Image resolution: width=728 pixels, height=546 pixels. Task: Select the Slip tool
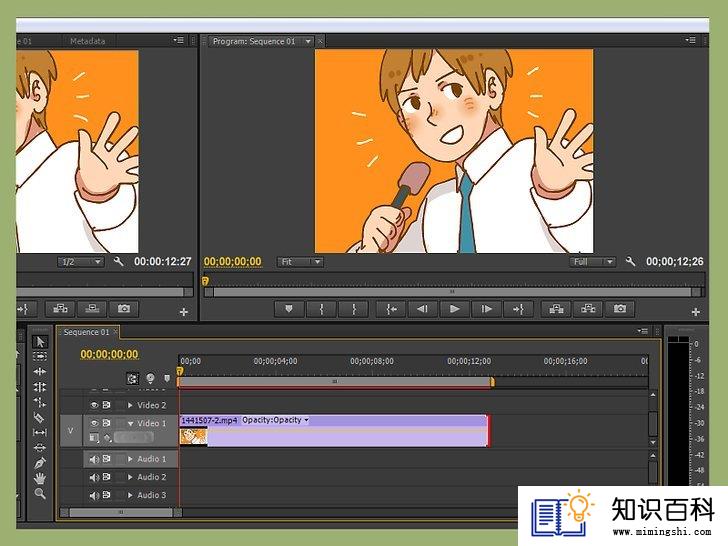click(40, 432)
